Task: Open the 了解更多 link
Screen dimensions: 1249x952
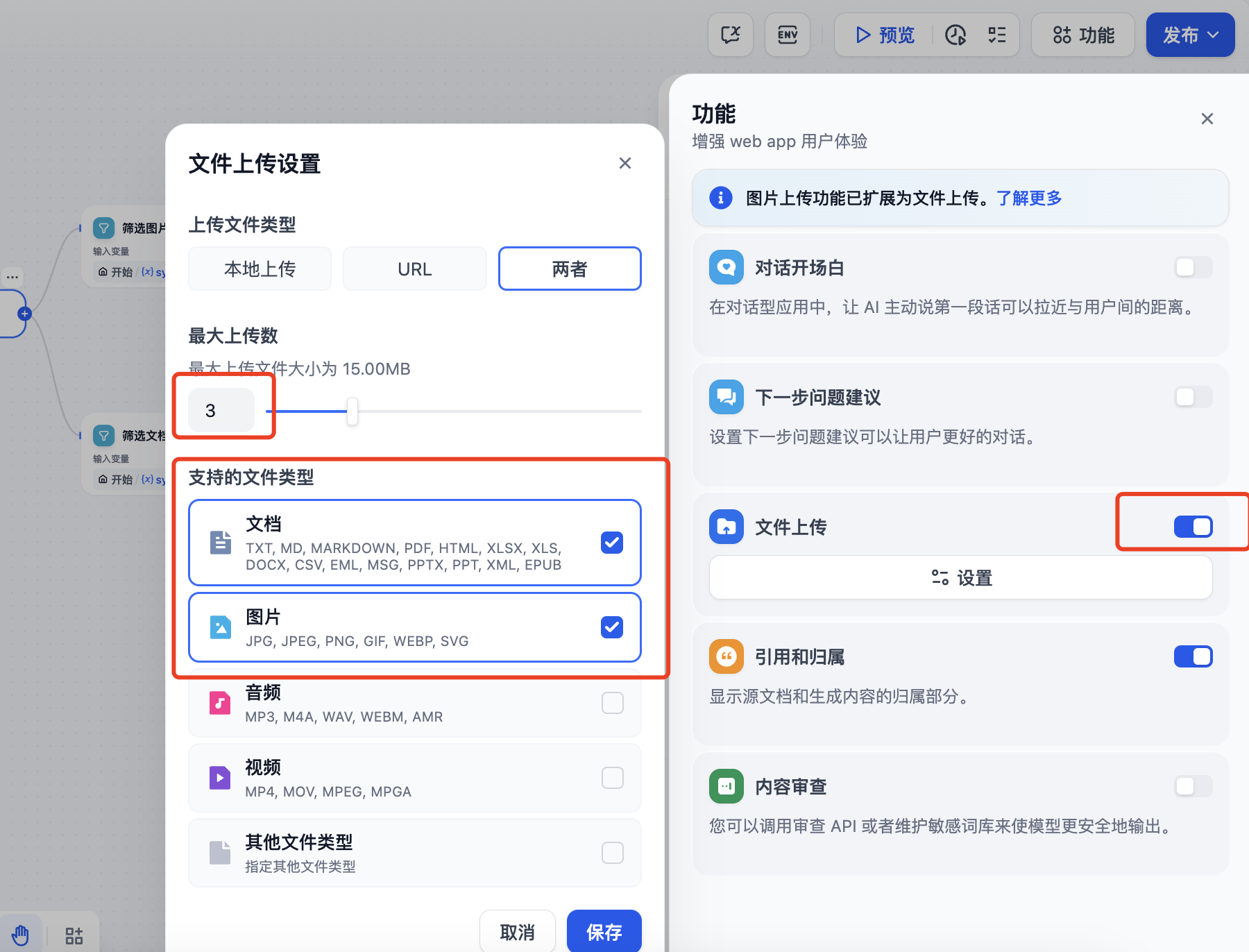Action: [x=1029, y=198]
